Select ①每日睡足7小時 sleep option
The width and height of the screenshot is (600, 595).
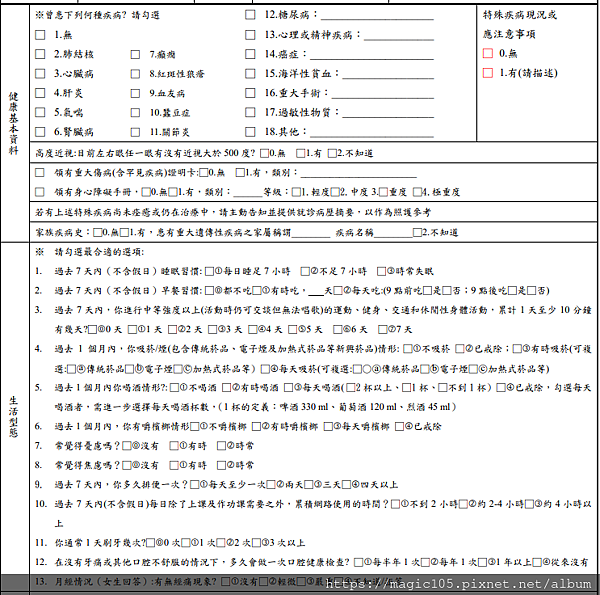coord(209,272)
